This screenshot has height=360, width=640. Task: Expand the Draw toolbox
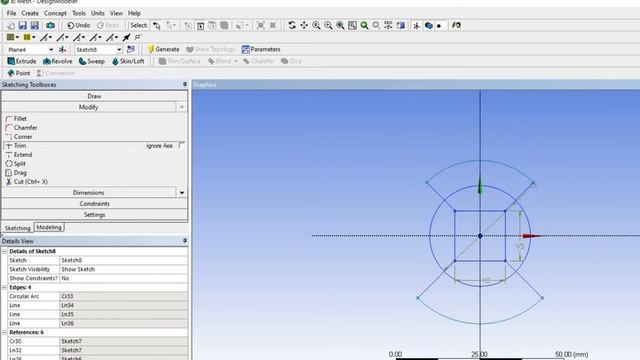coord(94,96)
